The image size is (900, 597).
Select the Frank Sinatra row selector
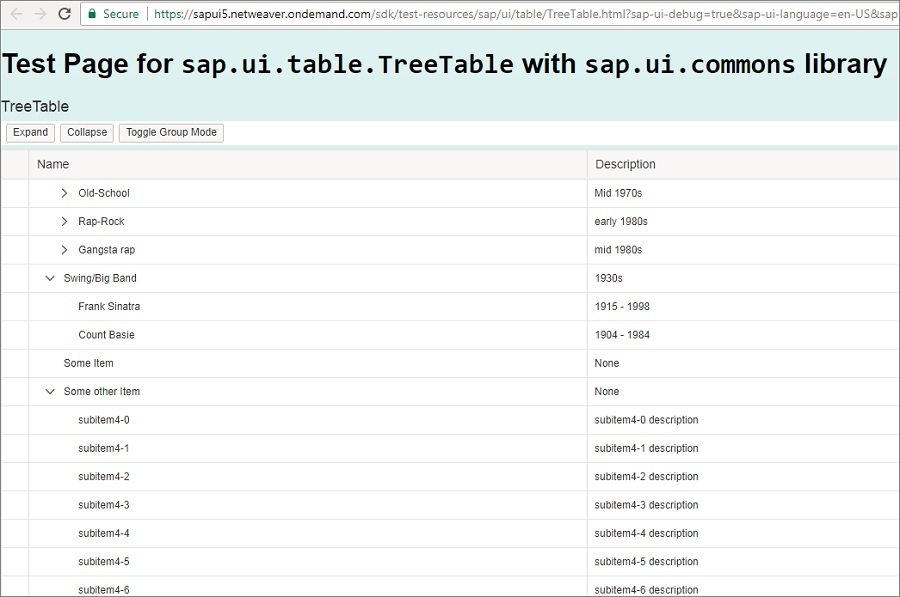click(x=14, y=306)
